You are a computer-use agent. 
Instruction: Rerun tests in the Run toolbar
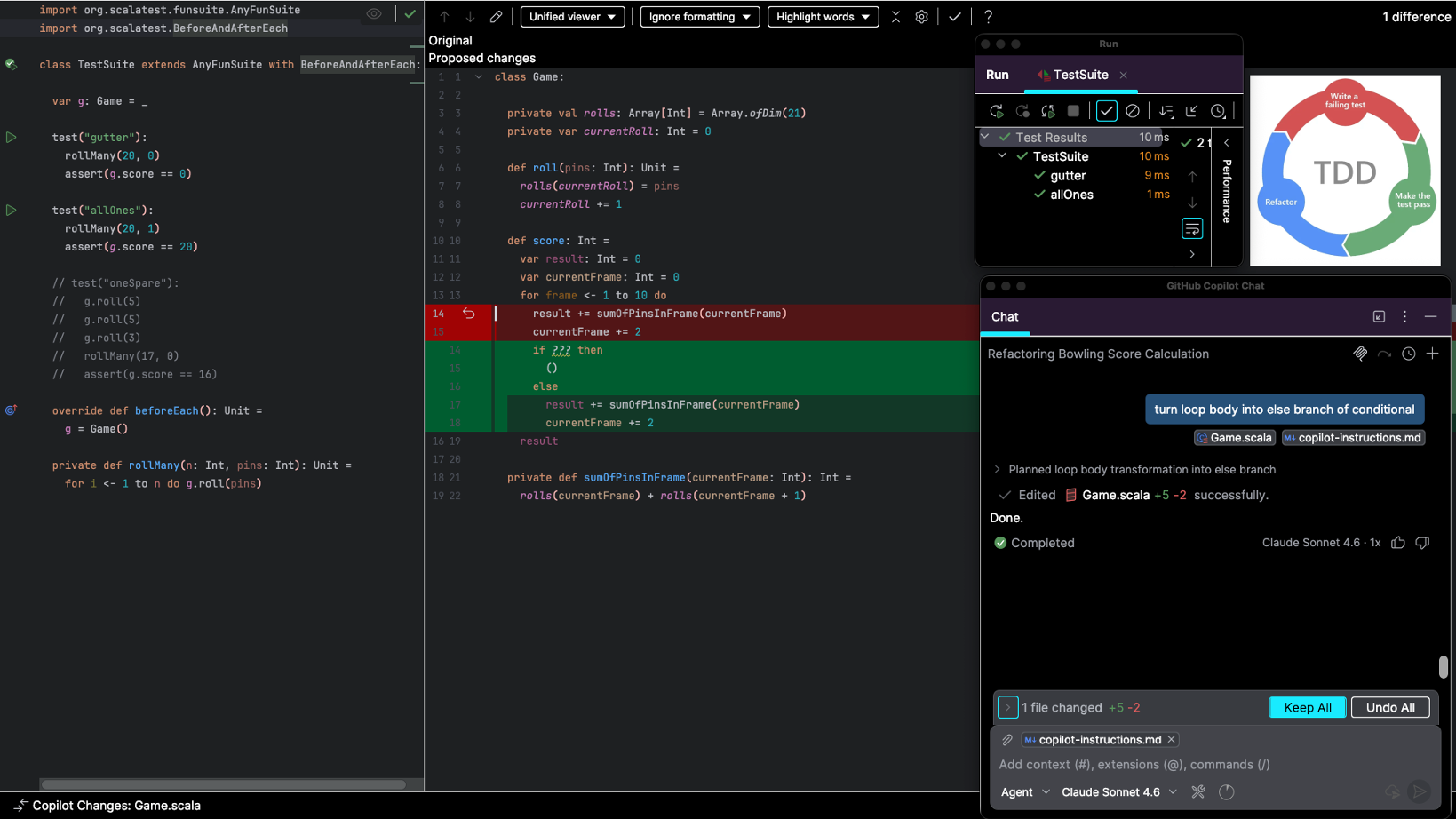(x=997, y=111)
